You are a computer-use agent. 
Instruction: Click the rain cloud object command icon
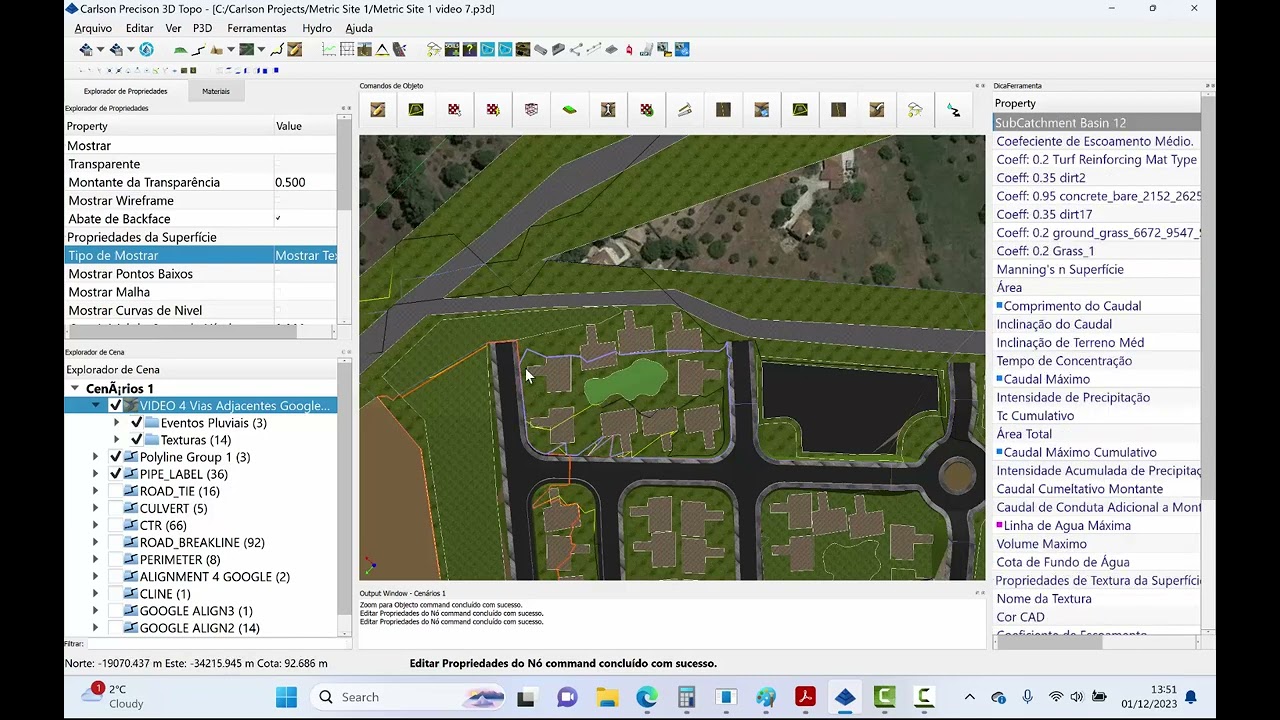(x=914, y=110)
